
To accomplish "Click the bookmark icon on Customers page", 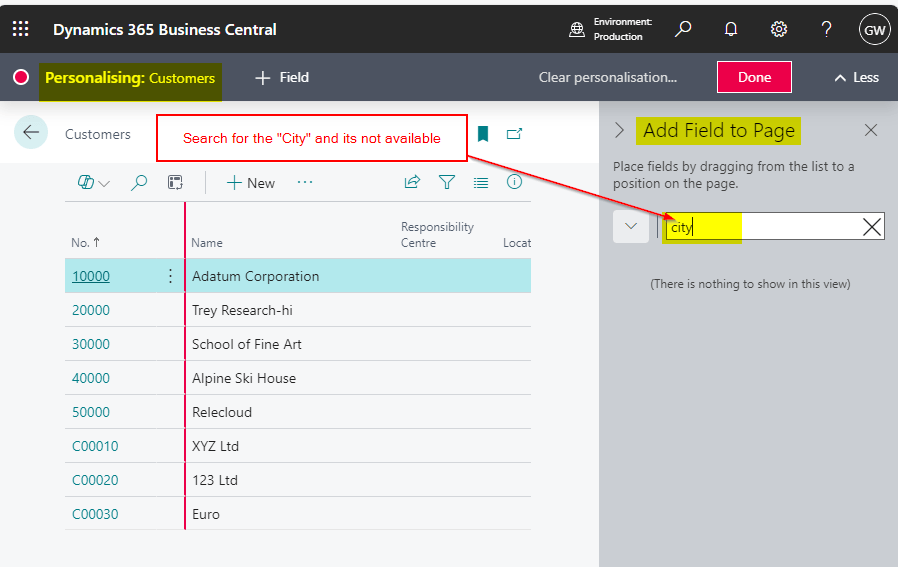I will [483, 134].
